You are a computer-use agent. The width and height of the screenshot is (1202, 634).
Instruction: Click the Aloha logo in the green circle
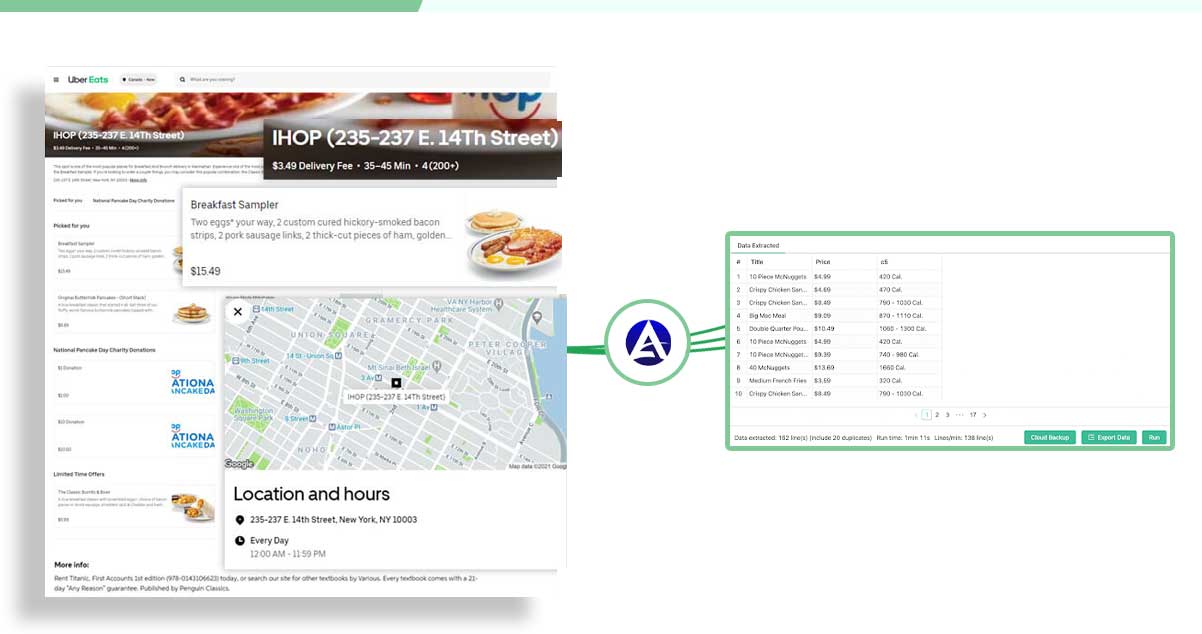tap(648, 344)
